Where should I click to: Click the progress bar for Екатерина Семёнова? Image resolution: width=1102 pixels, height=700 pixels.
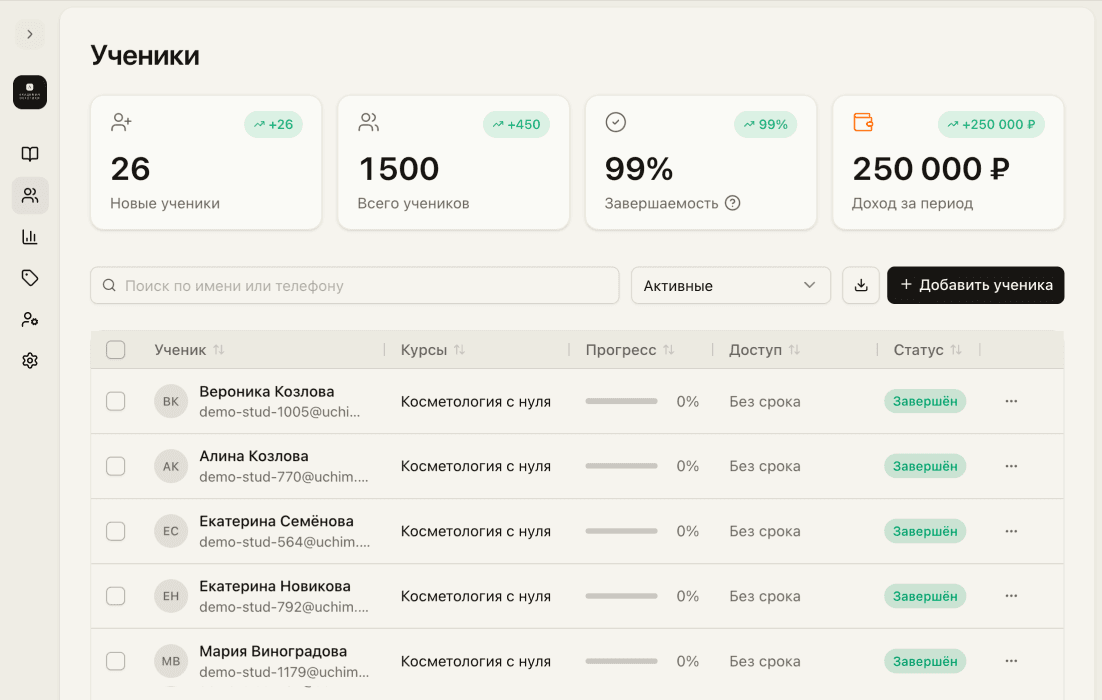click(x=621, y=531)
